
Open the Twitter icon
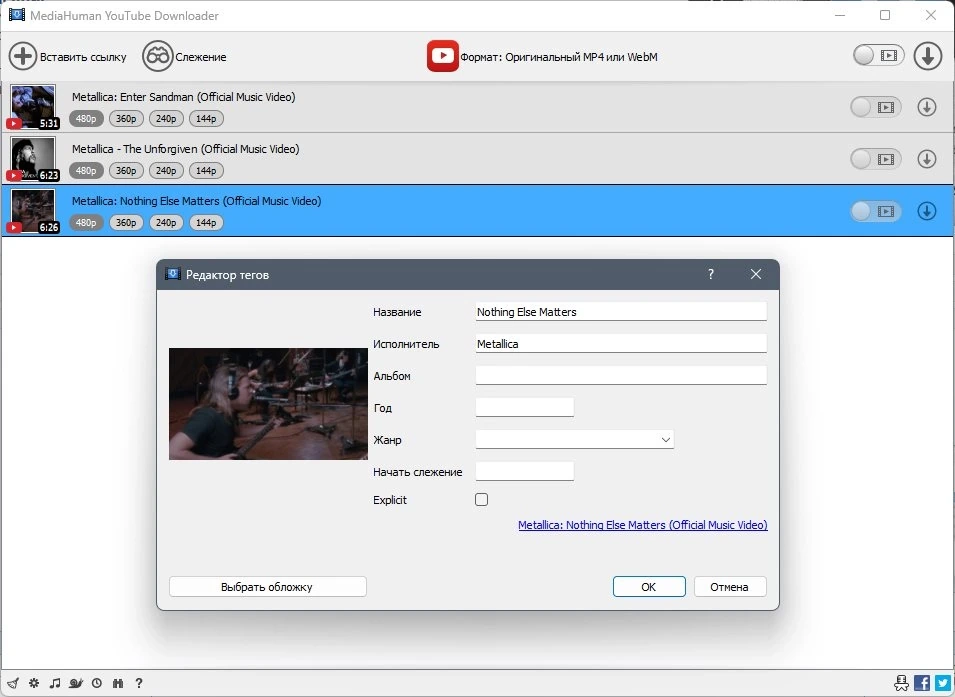tap(943, 683)
